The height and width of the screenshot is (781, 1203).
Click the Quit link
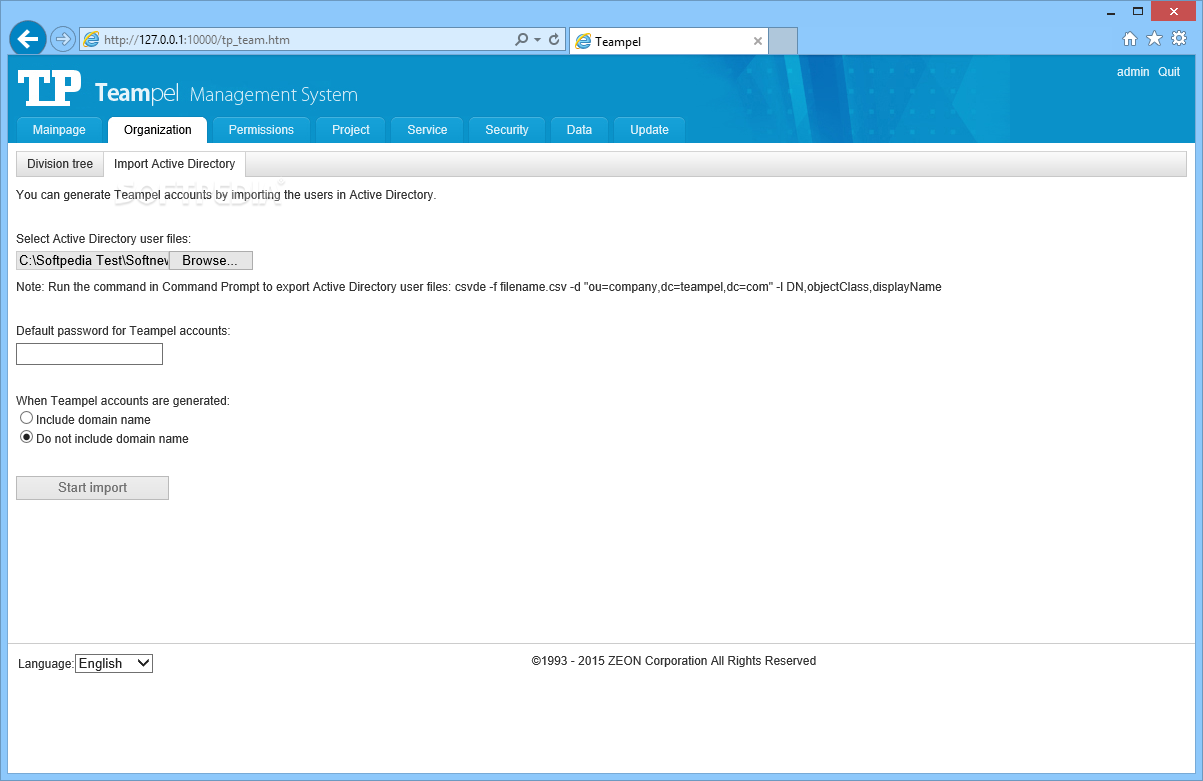[x=1169, y=72]
